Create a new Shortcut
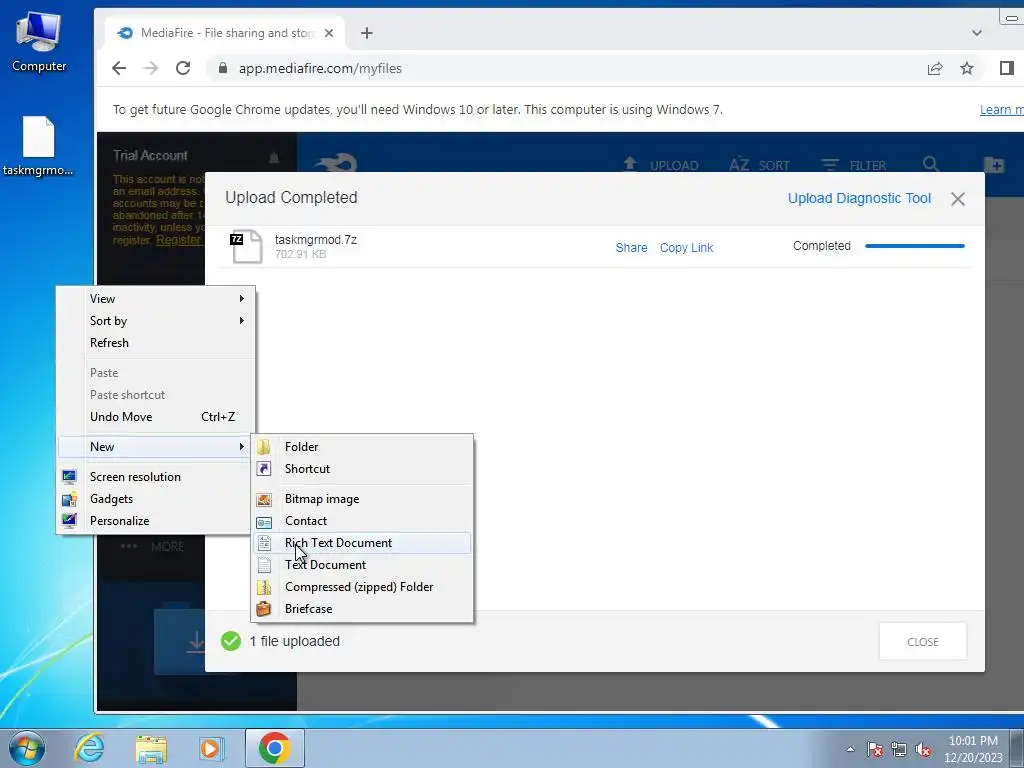 point(362,469)
